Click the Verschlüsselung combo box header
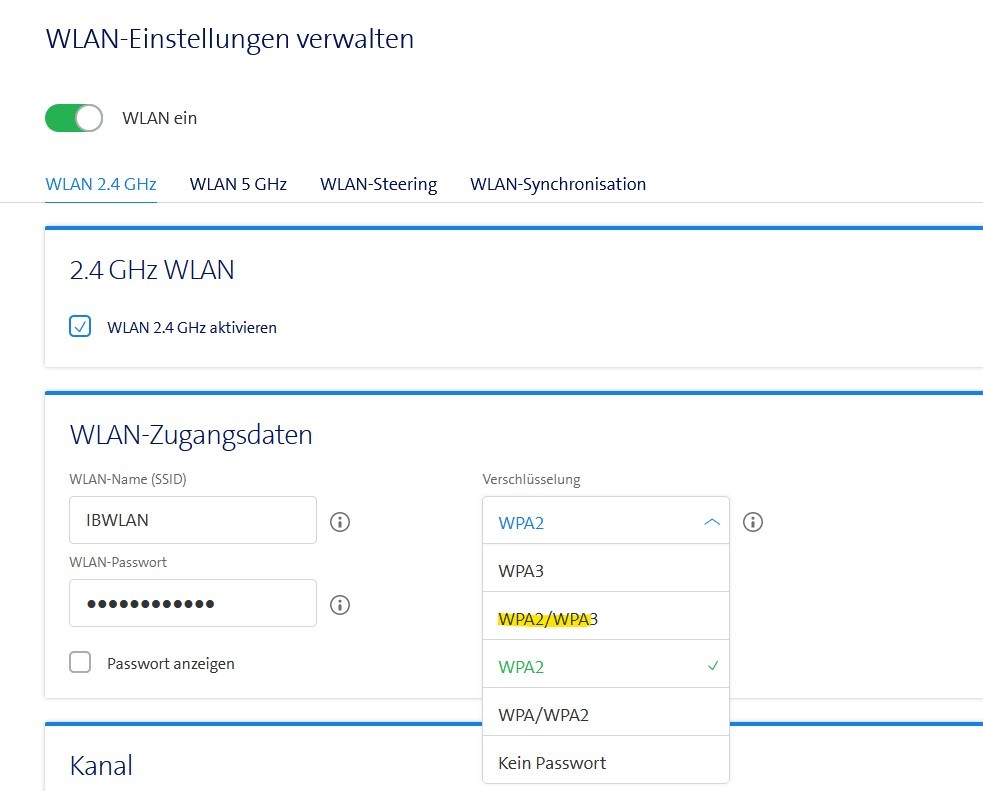Screen dimensions: 983x791 590,522
